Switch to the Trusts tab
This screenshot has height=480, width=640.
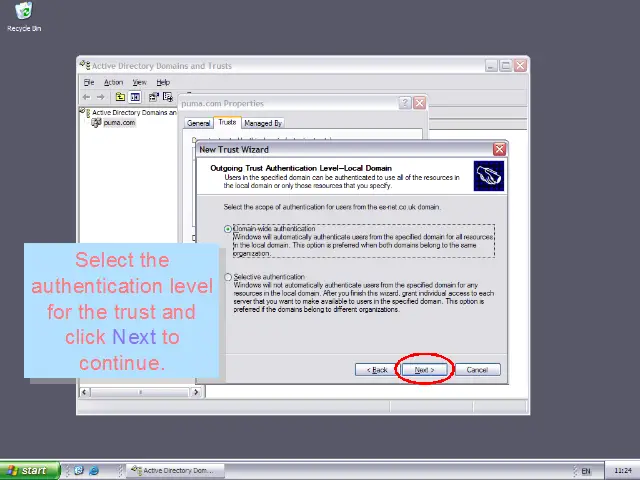(227, 122)
